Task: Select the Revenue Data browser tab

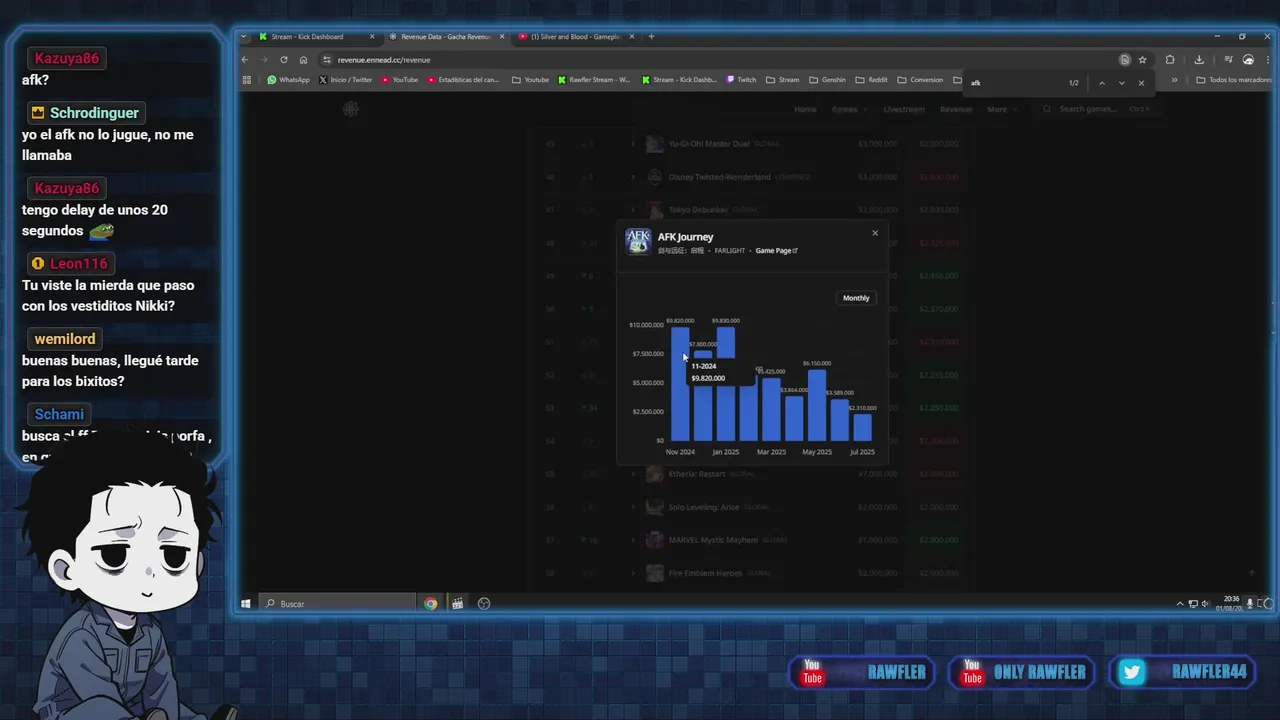Action: (x=445, y=37)
